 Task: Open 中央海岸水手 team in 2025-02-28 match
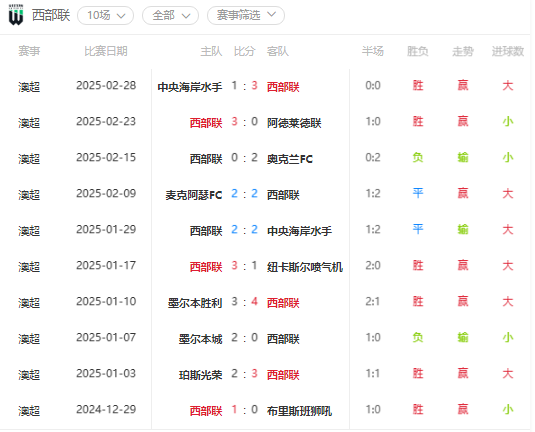pos(190,87)
